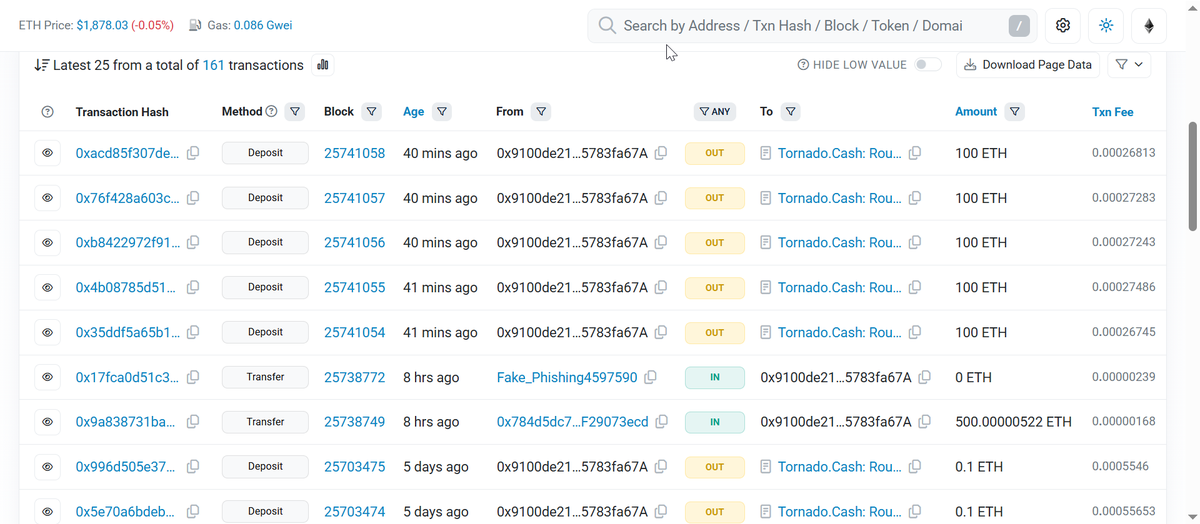This screenshot has width=1200, height=524.
Task: Open the Block column filter
Action: click(371, 112)
